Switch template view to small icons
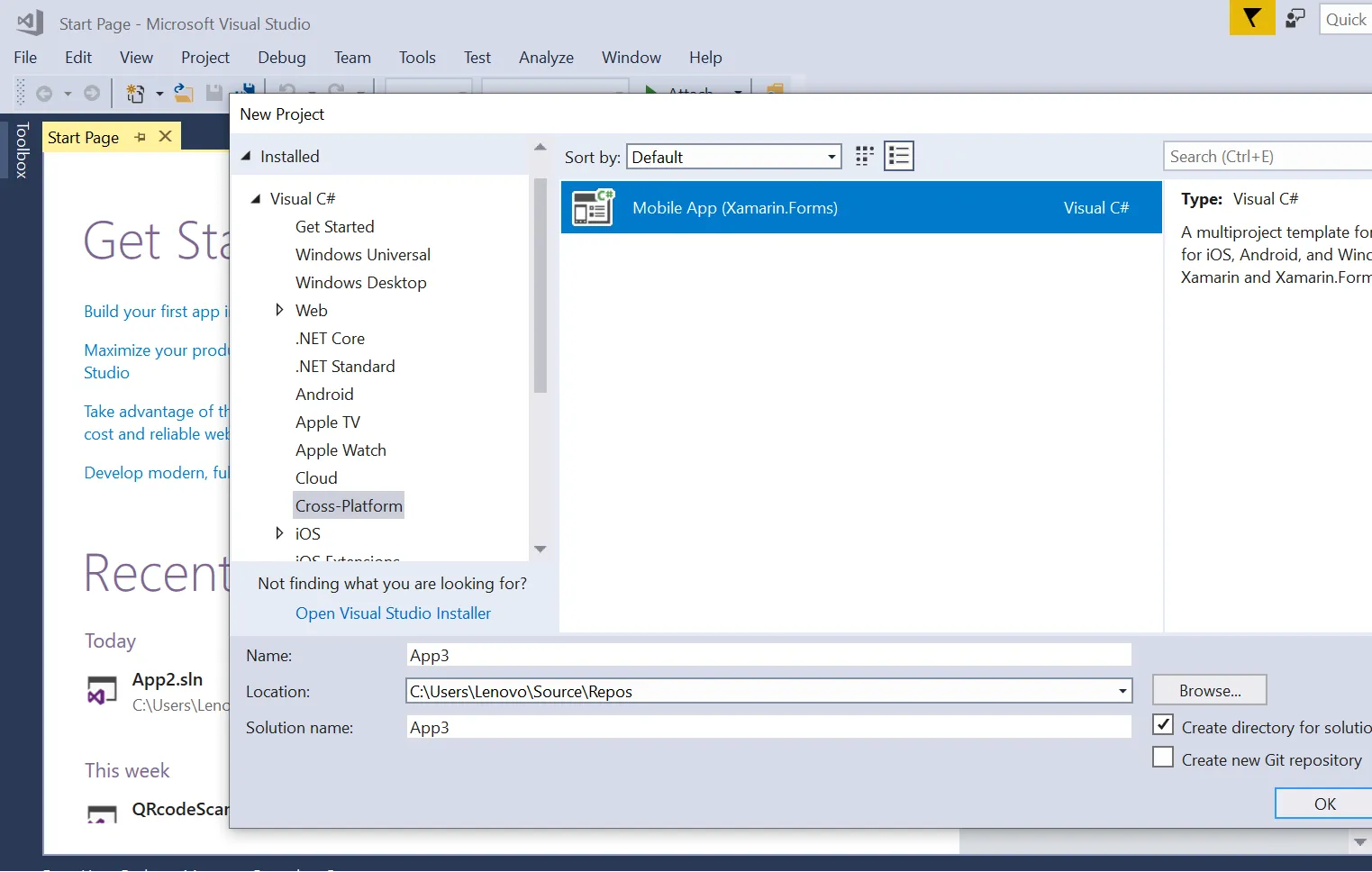 coord(864,156)
